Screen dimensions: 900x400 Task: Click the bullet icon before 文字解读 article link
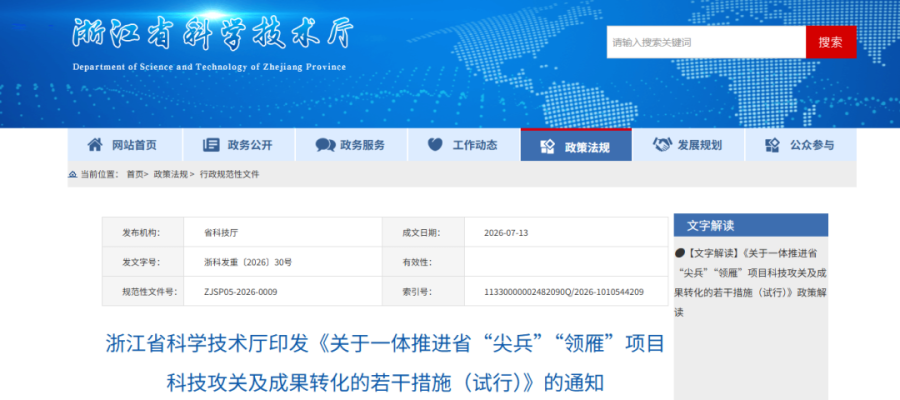(680, 253)
